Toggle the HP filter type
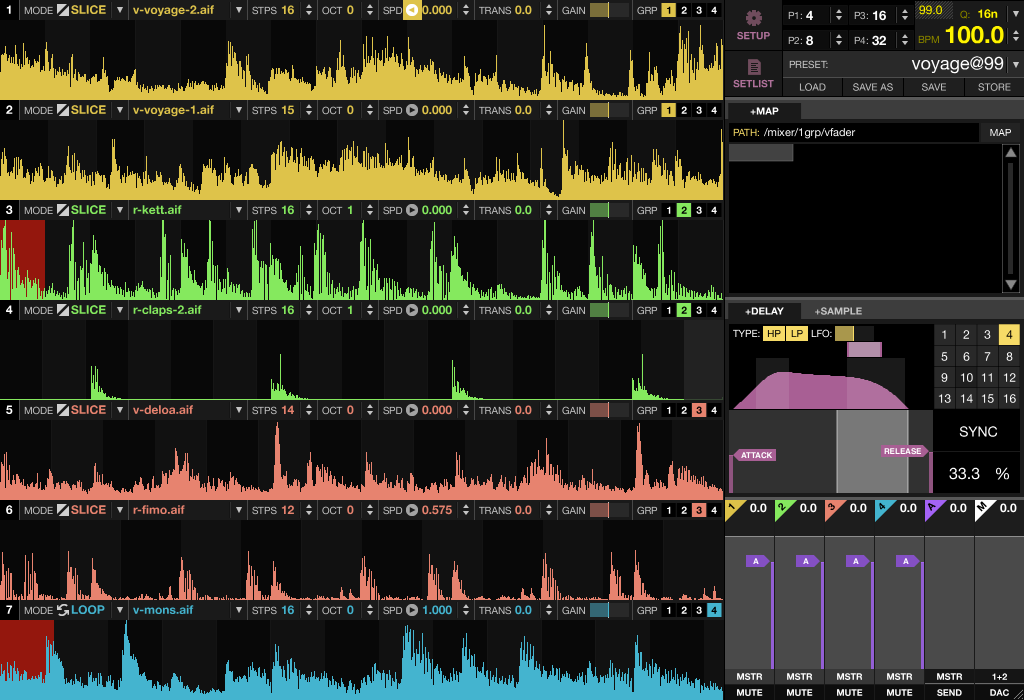Screen dimensions: 1024x700 774,334
